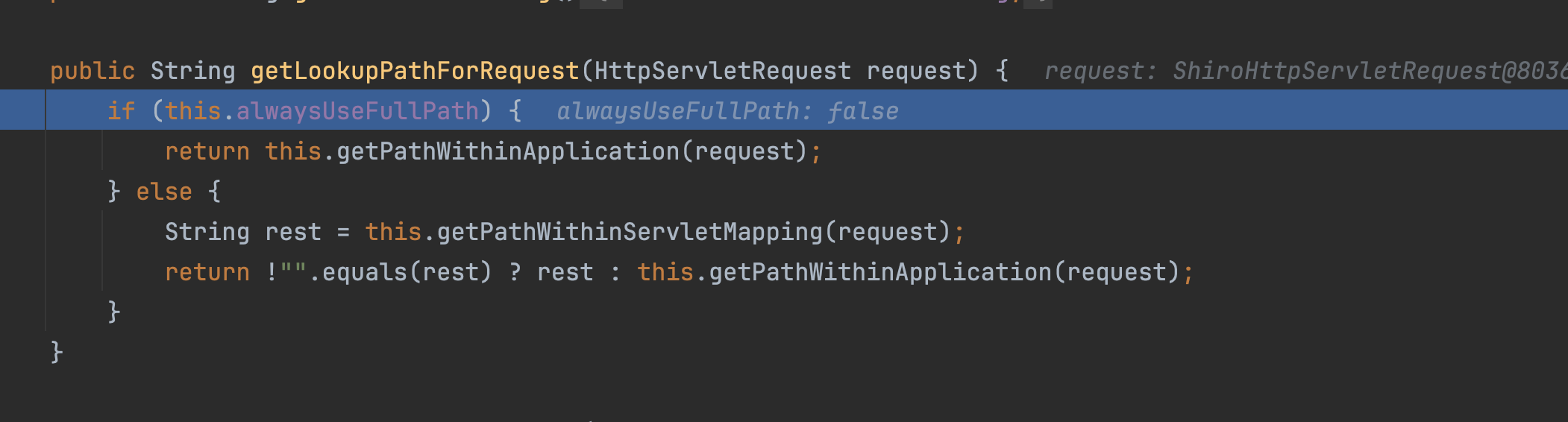
Task: Click getPathWithinApplication call in the if block
Action: tap(507, 151)
